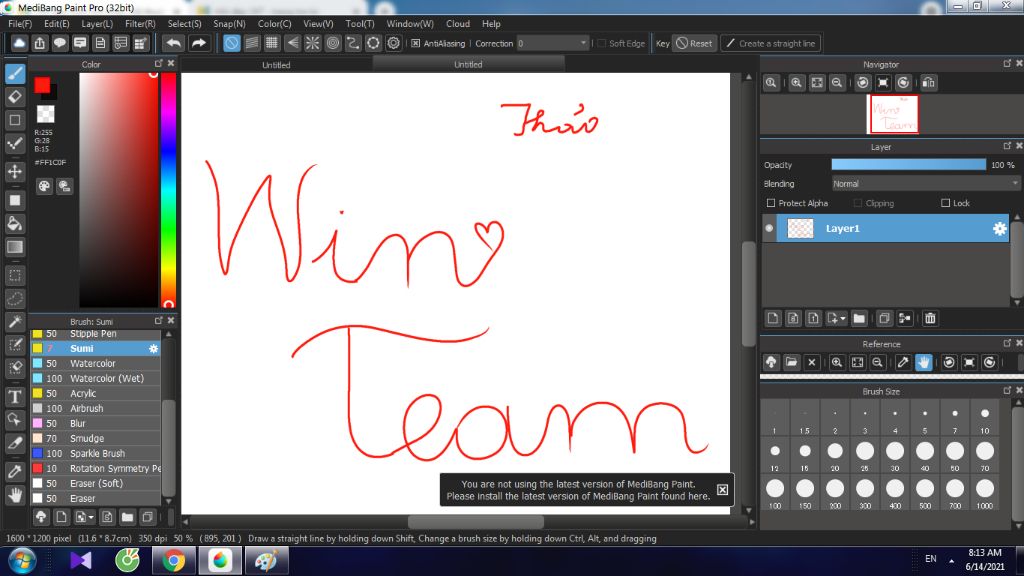Open the color palette icon in Color panel
This screenshot has width=1024, height=576.
[x=44, y=186]
